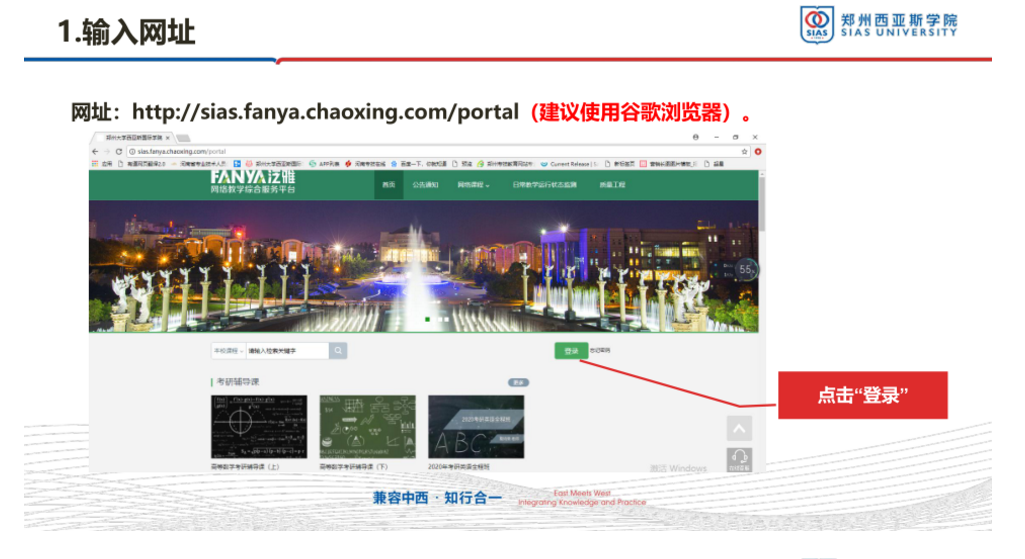The width and height of the screenshot is (1025, 559).
Task: Click the scroll-to-top arrow icon
Action: [739, 428]
